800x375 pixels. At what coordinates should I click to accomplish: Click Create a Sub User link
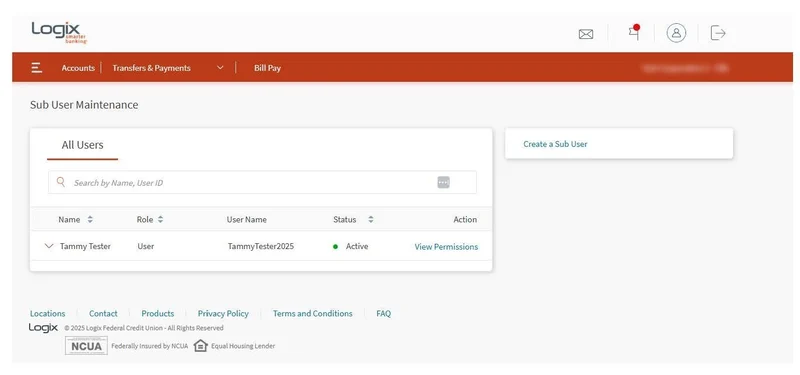coord(555,144)
